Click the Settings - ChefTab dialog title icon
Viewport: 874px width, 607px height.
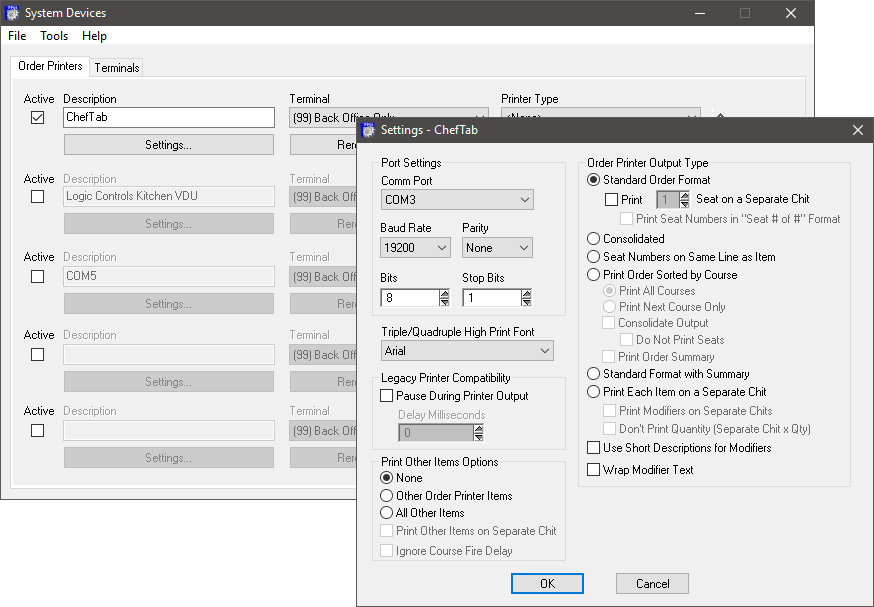coord(368,130)
